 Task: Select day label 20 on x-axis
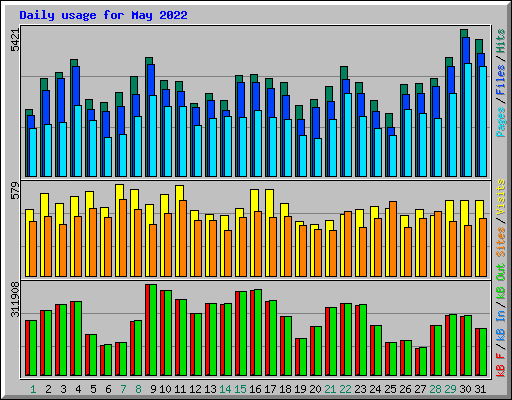tap(315, 389)
